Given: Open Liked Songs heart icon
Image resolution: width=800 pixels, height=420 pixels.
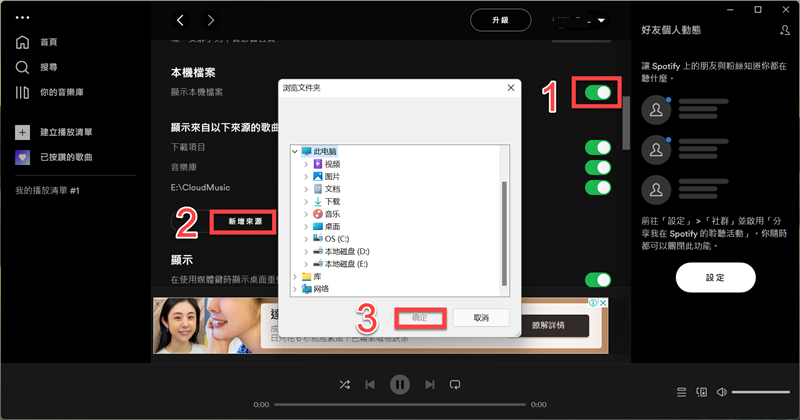Looking at the screenshot, I should click(x=22, y=157).
